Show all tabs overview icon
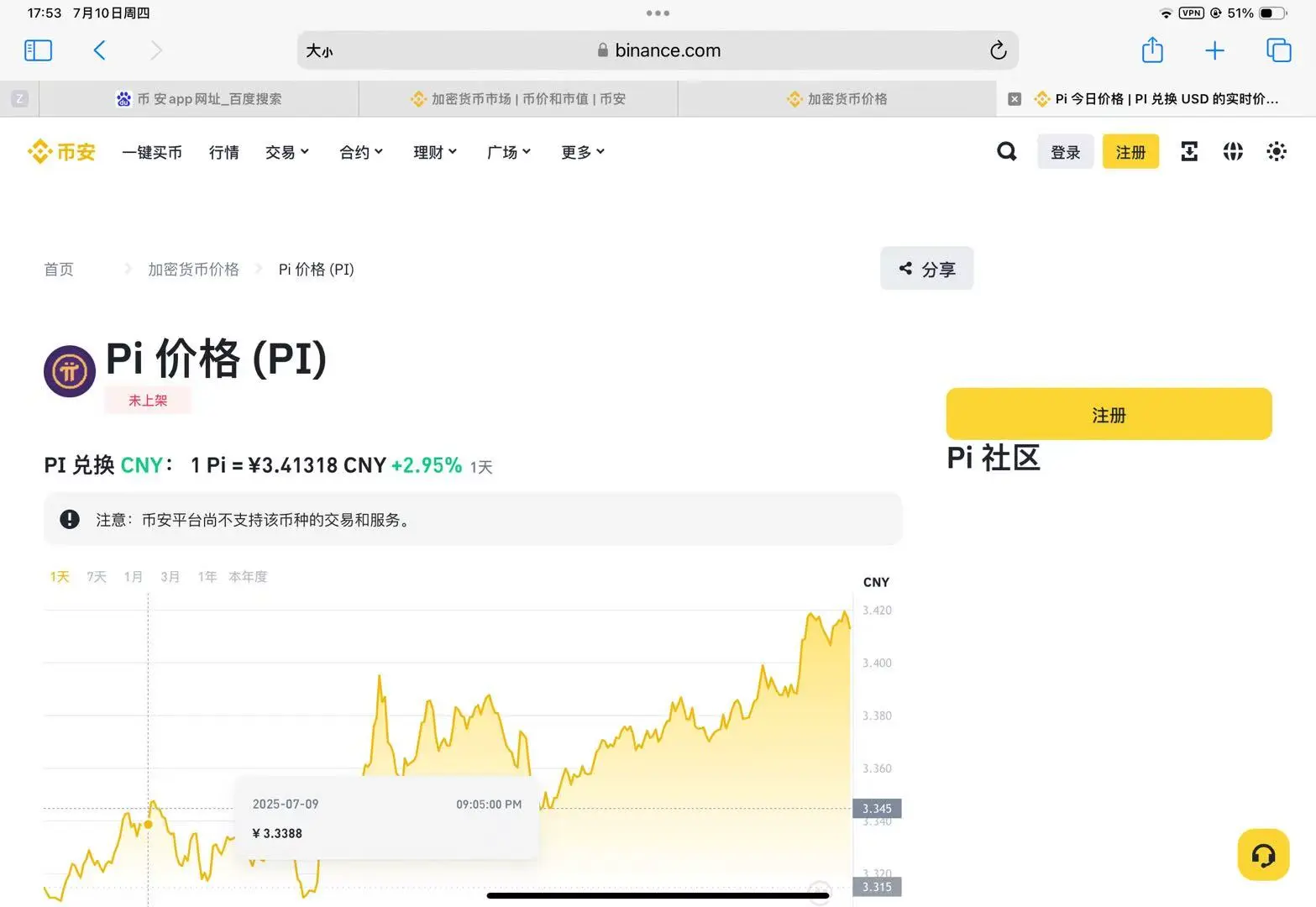The image size is (1316, 907). [x=1278, y=50]
